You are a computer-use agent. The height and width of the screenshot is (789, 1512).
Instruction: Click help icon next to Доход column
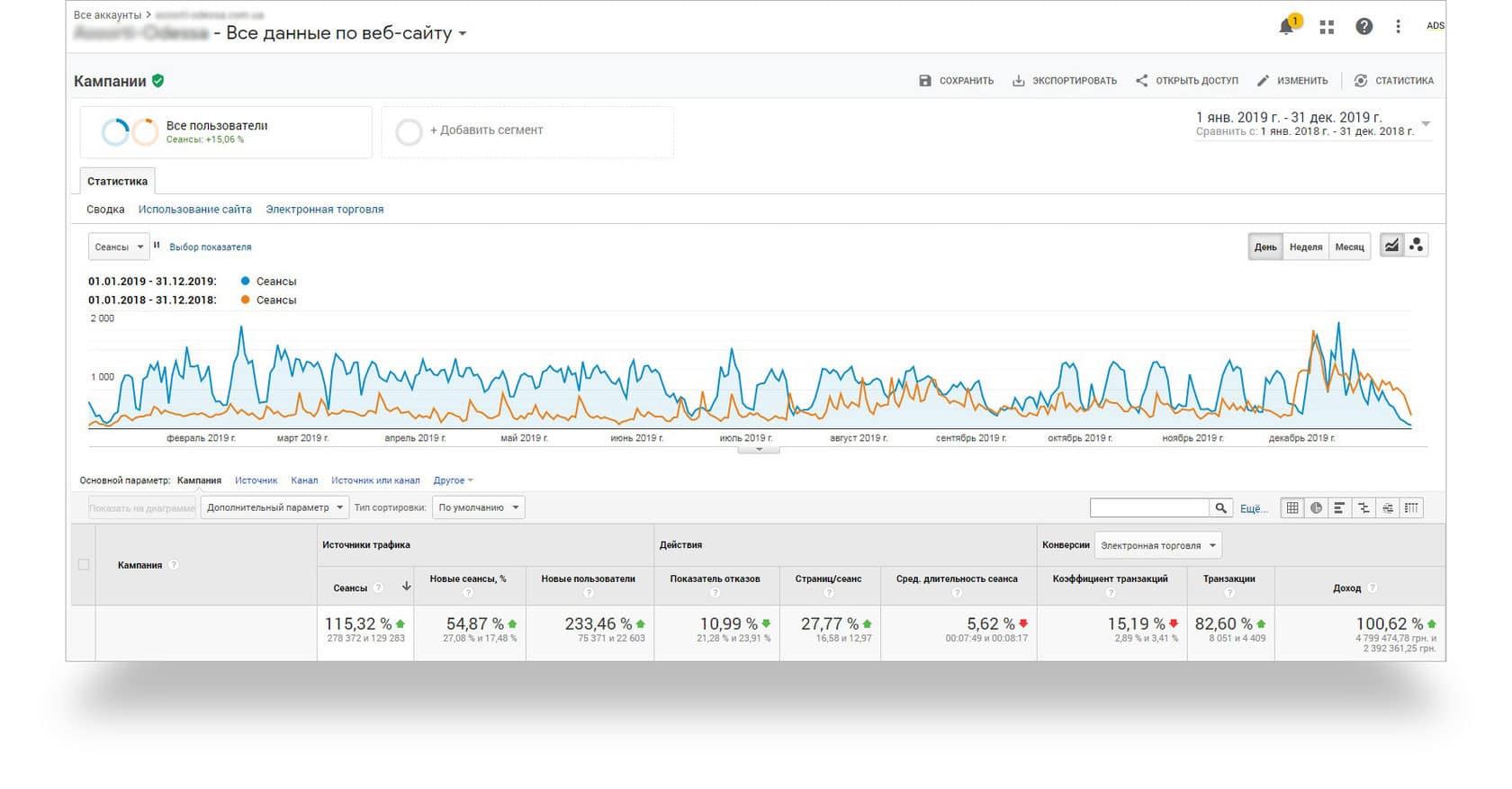coord(1372,587)
